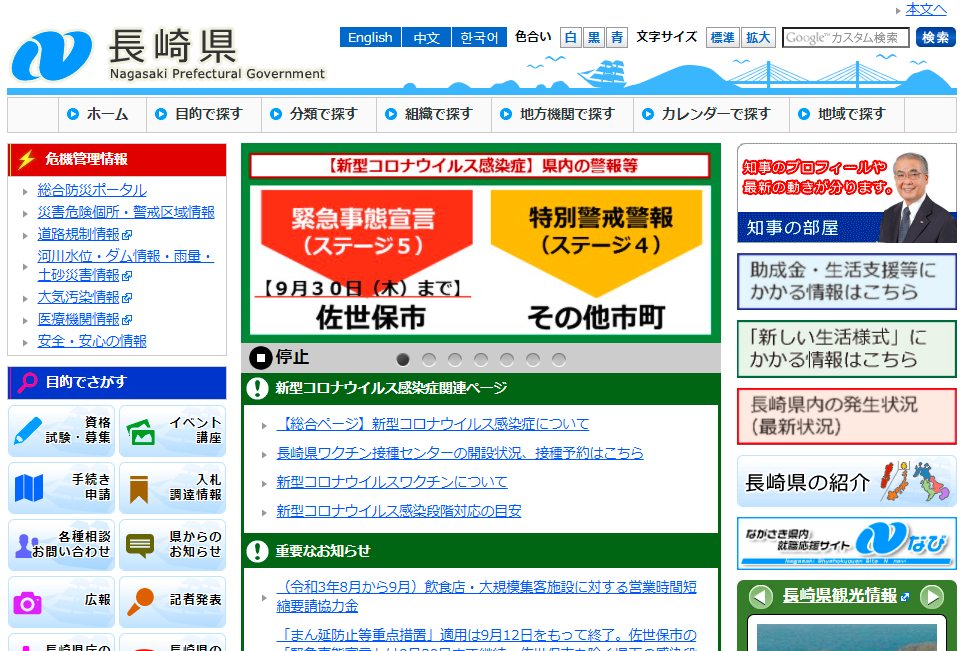Open 新型コロナウイルスワクチンについて link
The image size is (961, 651).
click(x=392, y=482)
